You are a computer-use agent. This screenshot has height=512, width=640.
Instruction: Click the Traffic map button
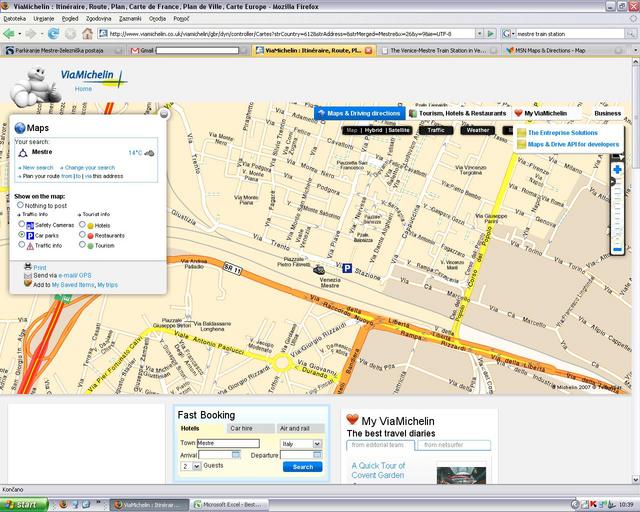pos(436,130)
